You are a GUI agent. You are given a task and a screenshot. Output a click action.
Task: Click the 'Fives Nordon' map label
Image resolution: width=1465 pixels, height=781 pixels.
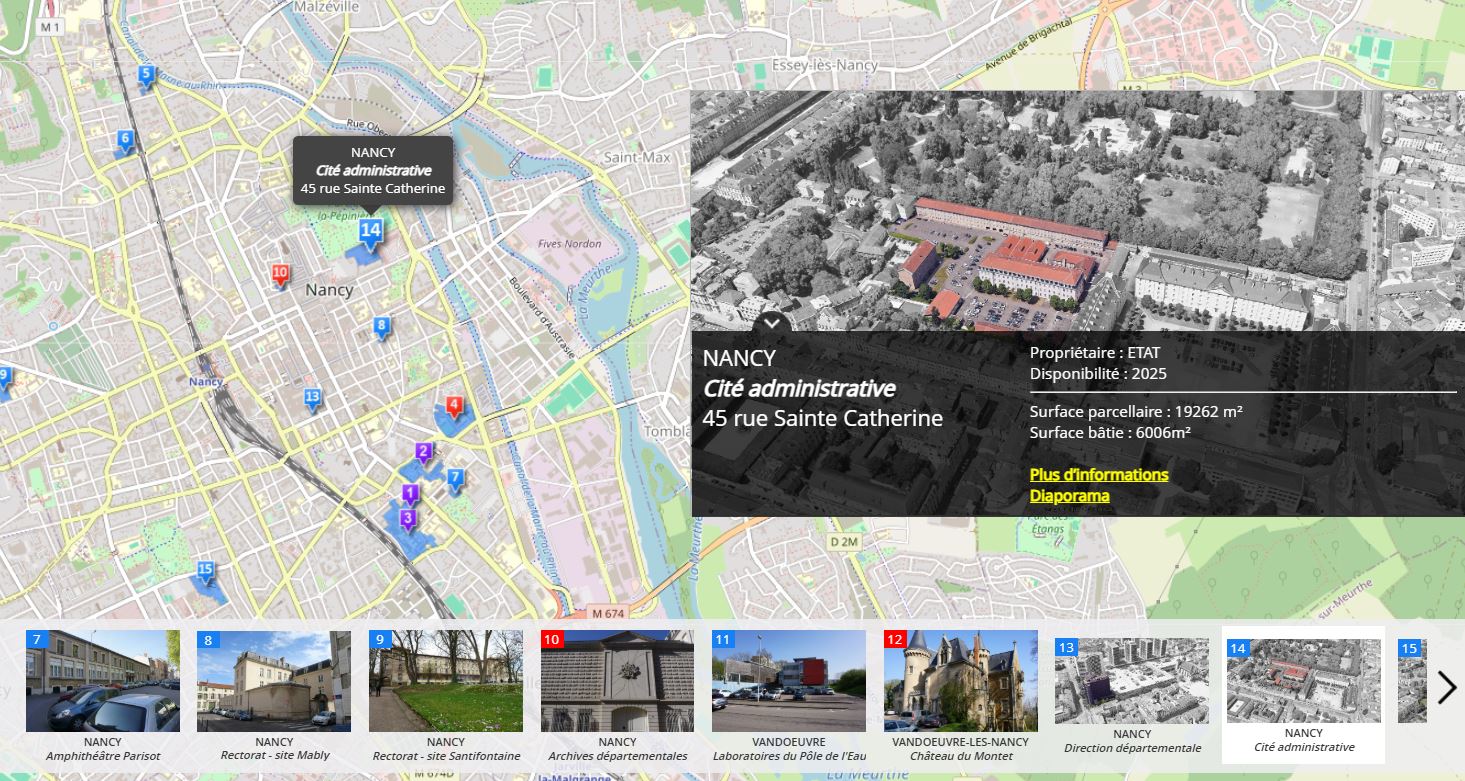click(569, 244)
